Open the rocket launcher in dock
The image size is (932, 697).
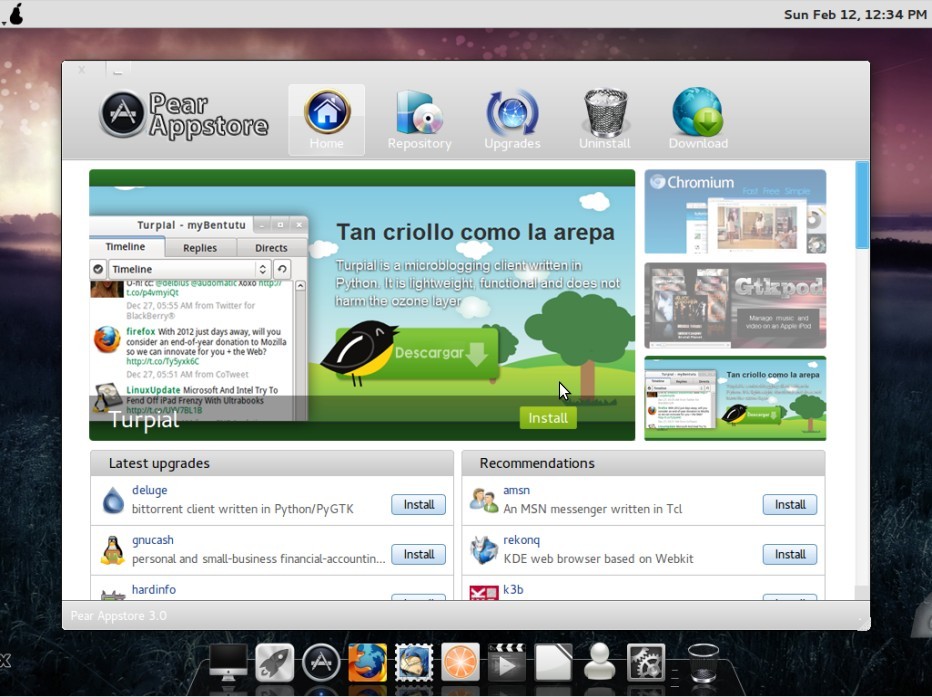point(274,662)
